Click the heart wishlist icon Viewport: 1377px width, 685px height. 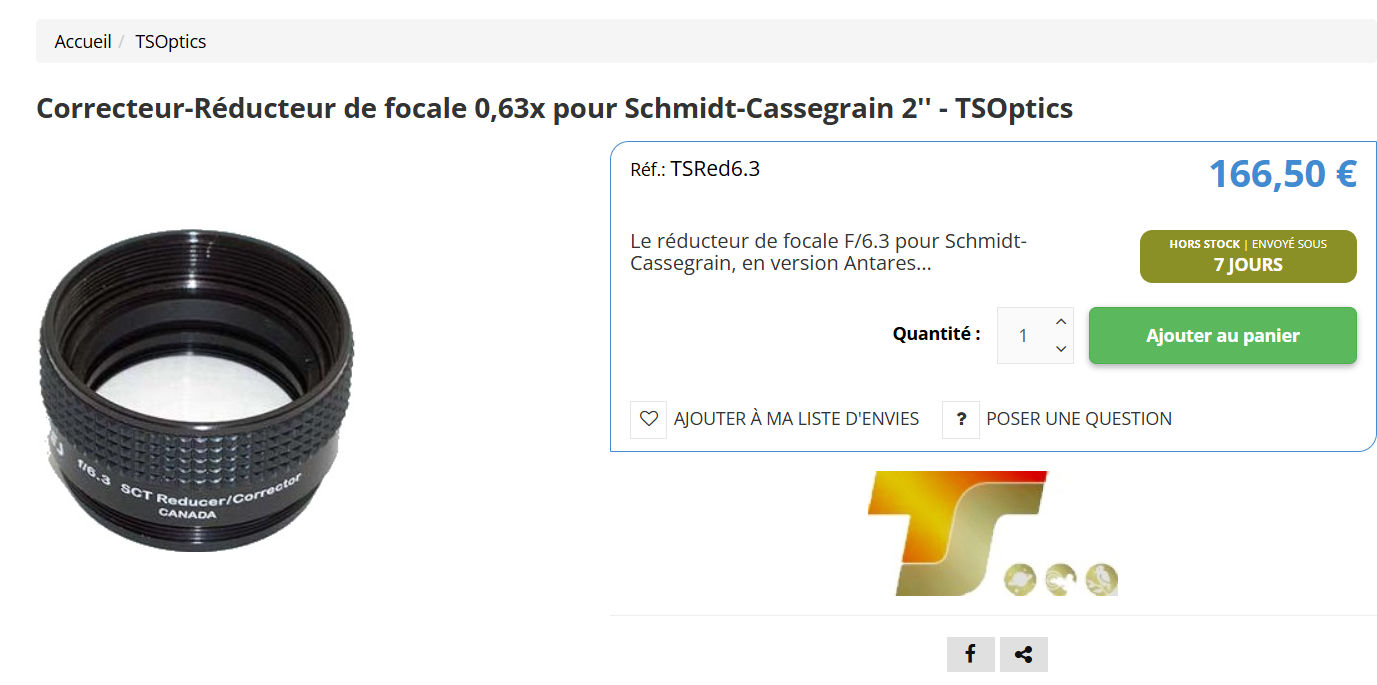click(648, 419)
